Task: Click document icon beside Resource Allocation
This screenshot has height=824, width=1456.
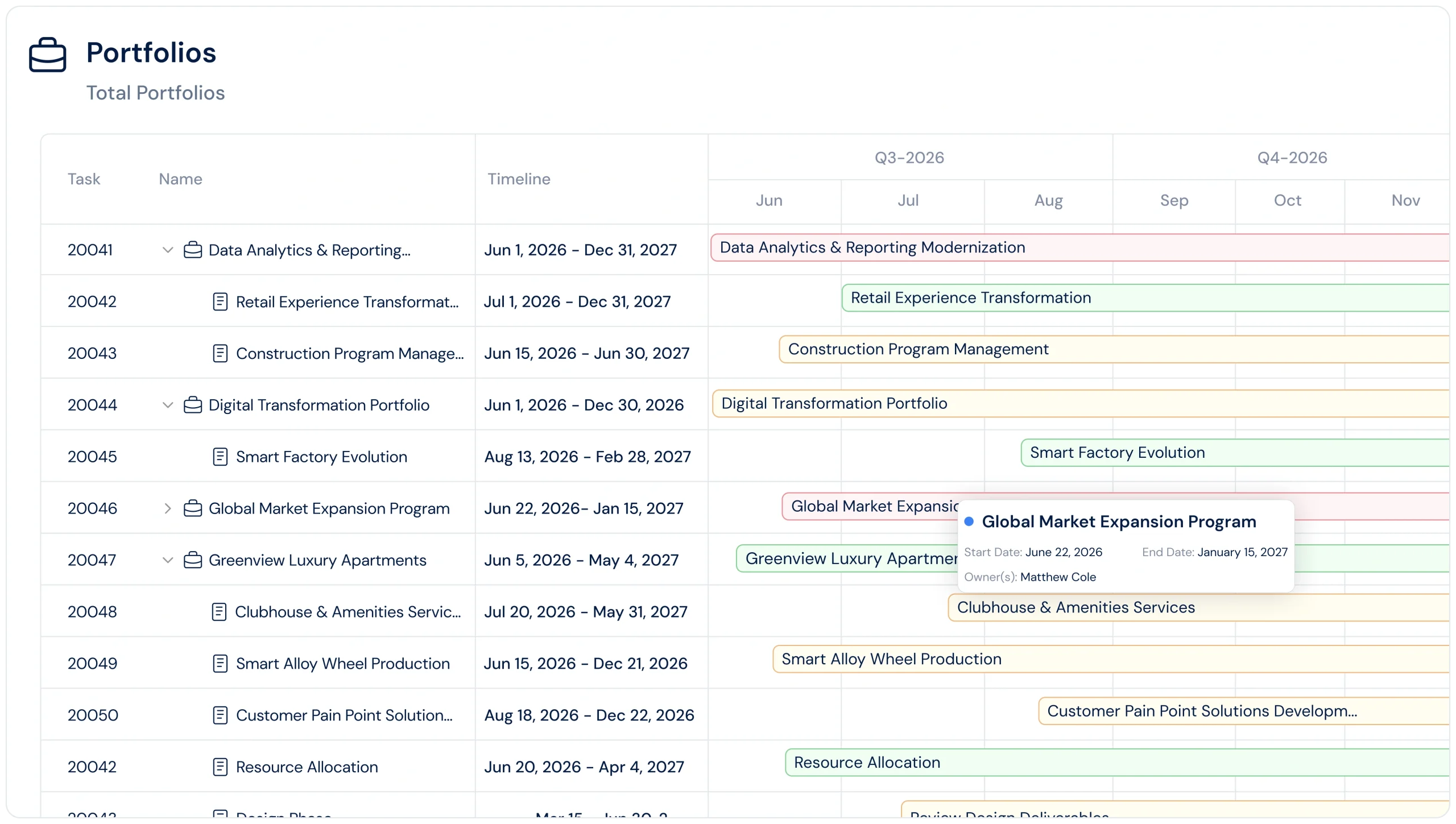Action: coord(220,767)
